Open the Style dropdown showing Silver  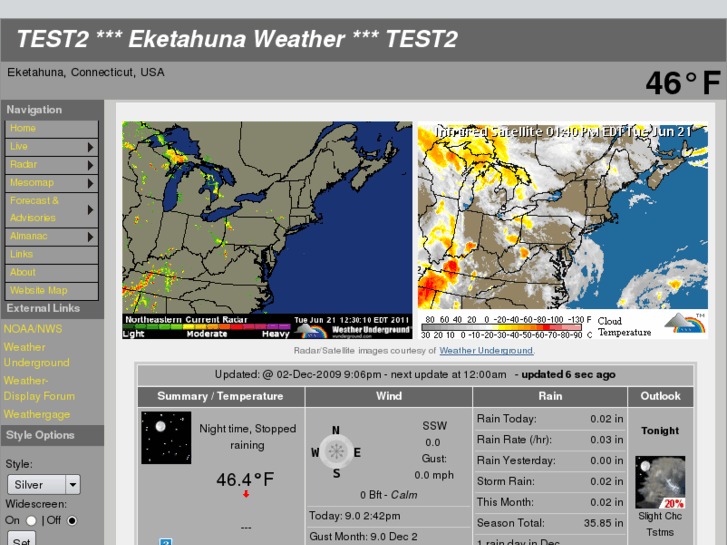coord(44,485)
